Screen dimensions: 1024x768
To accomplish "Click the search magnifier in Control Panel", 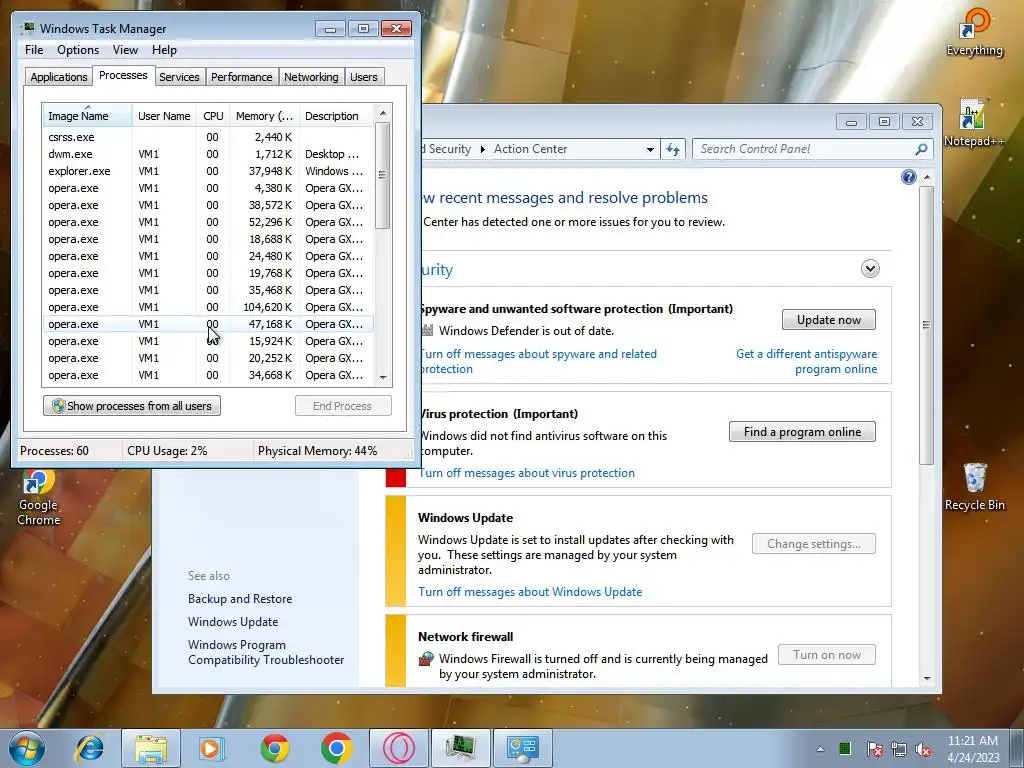I will pos(921,149).
